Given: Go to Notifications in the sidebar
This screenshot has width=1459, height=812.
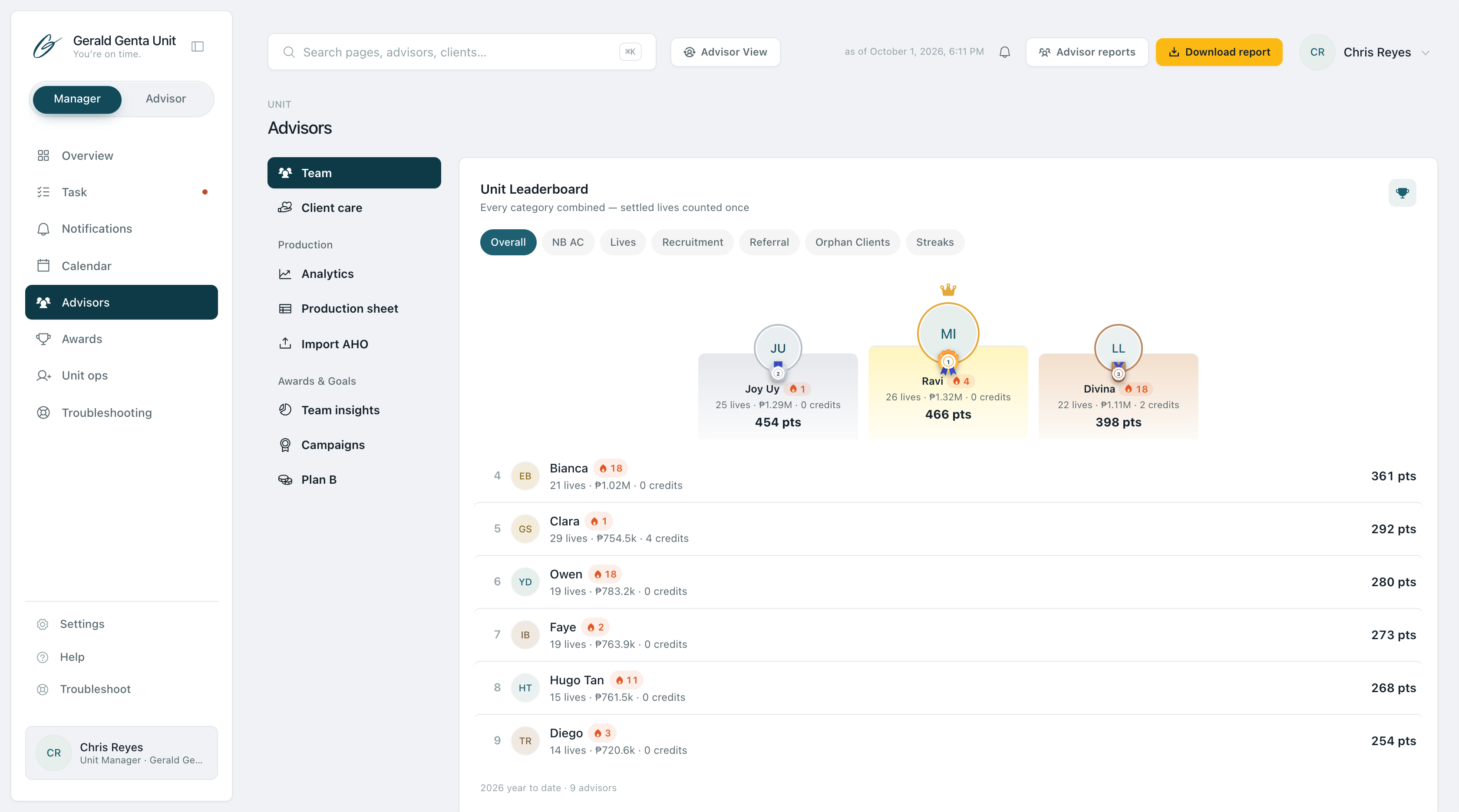Looking at the screenshot, I should [x=121, y=229].
